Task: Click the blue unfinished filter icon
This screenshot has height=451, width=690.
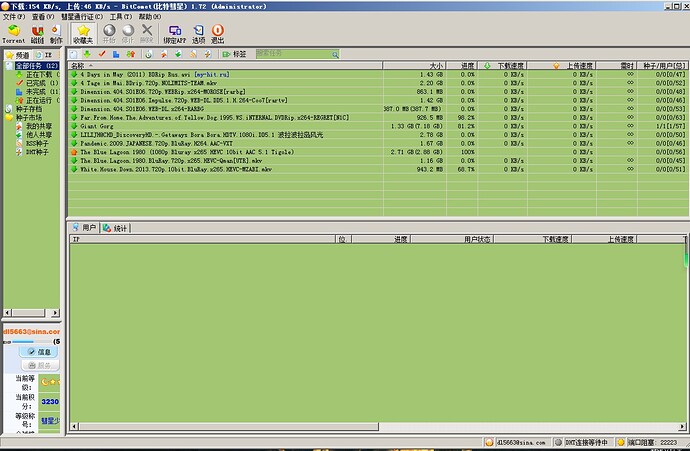Action: click(x=116, y=54)
